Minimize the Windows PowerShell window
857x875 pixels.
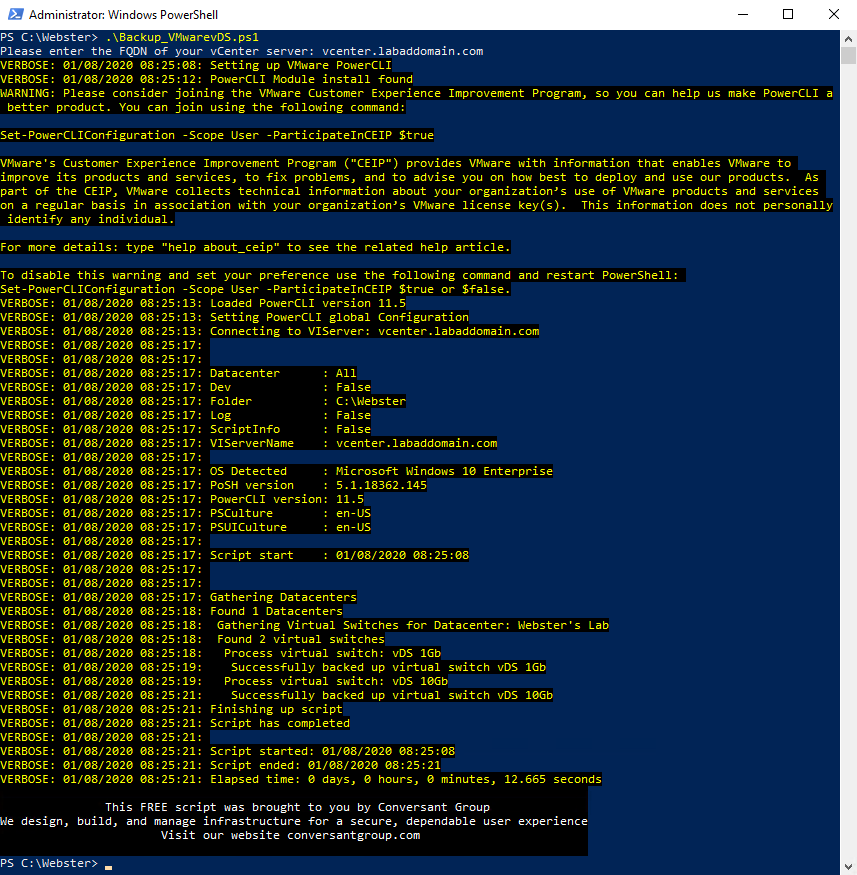coord(742,15)
